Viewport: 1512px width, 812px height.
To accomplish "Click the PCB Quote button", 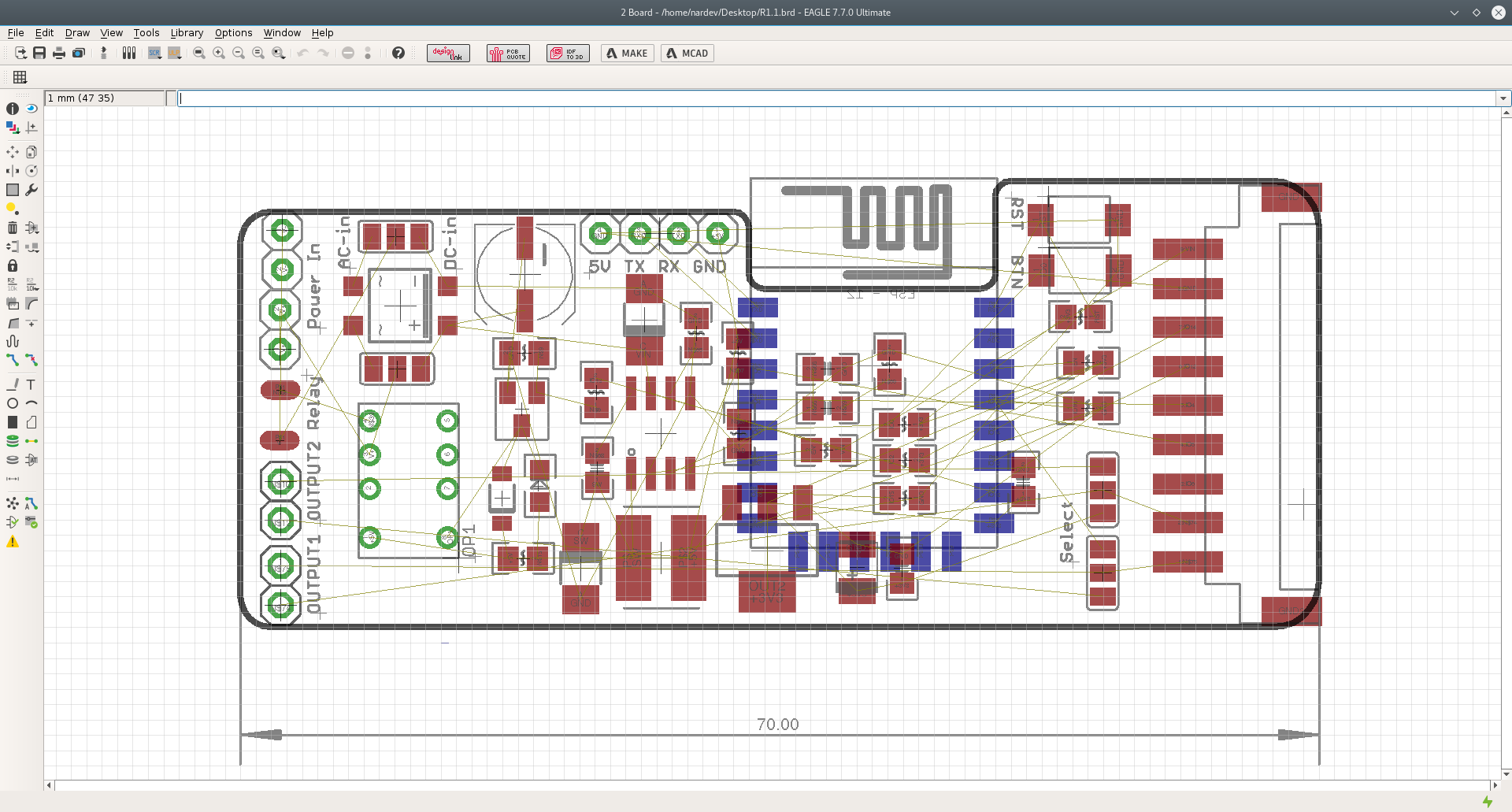I will click(509, 53).
